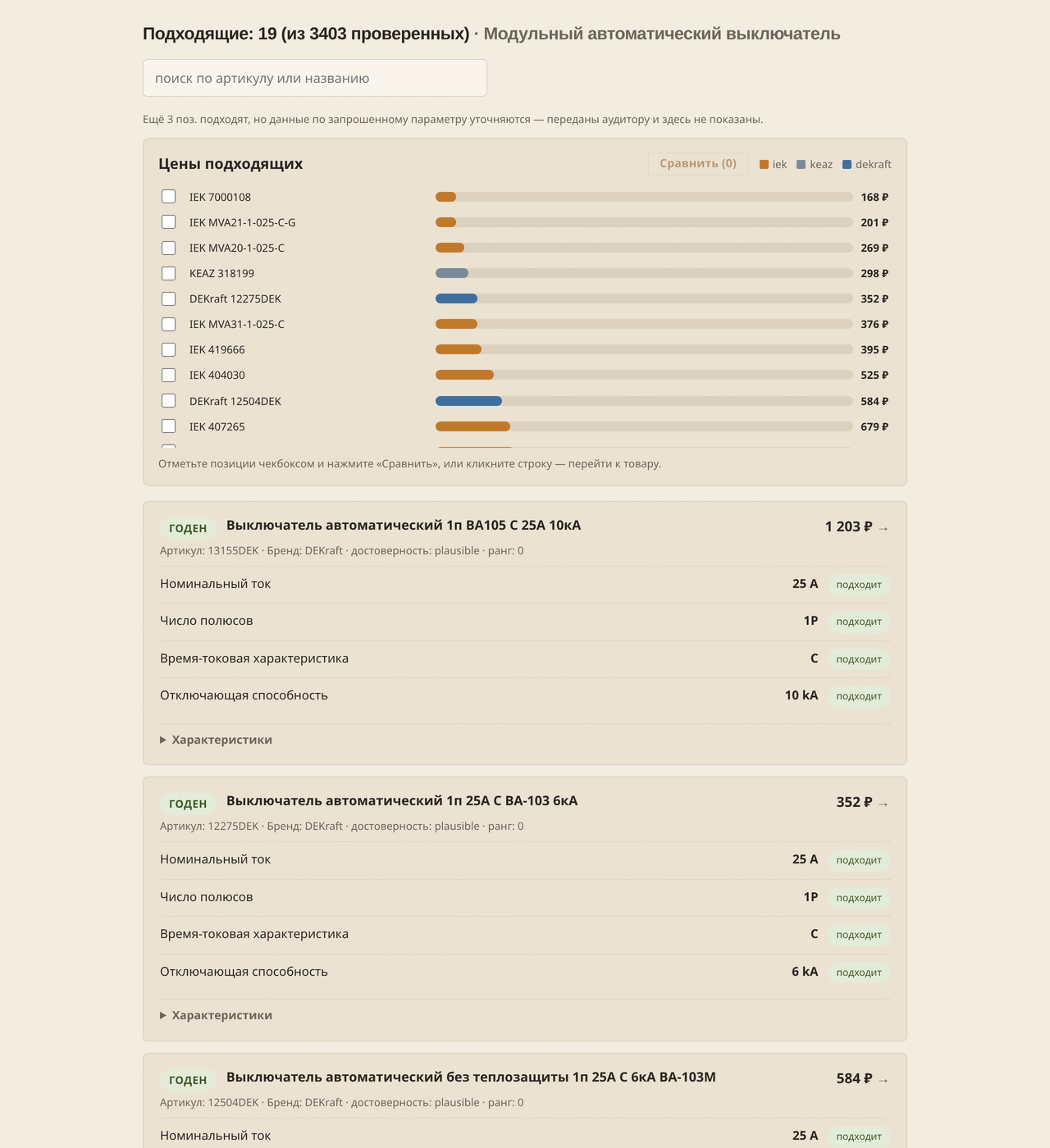Image resolution: width=1050 pixels, height=1148 pixels.
Task: Click the arrow icon beside the 584 ₽ card price
Action: [x=883, y=1080]
